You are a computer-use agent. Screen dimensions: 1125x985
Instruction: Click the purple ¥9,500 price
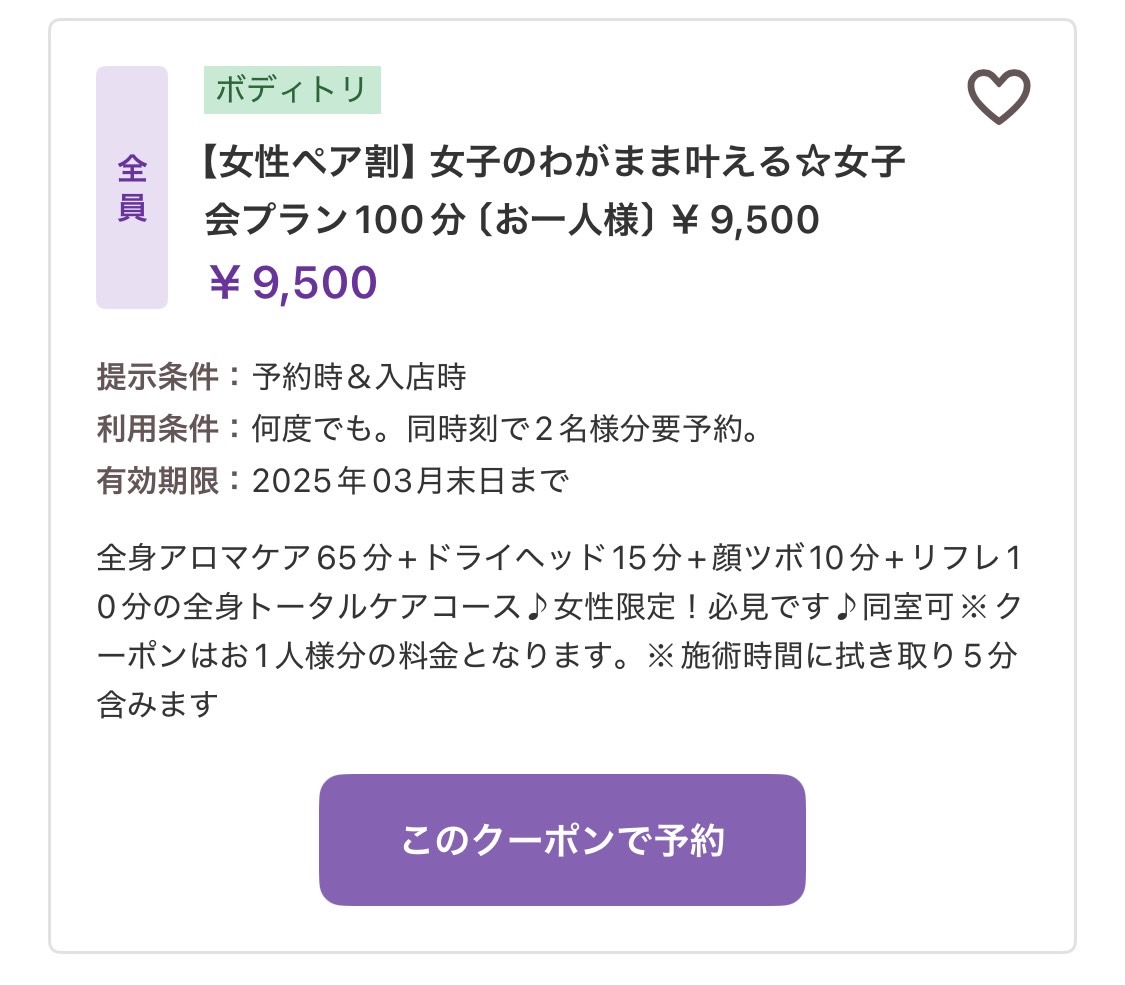(x=293, y=282)
